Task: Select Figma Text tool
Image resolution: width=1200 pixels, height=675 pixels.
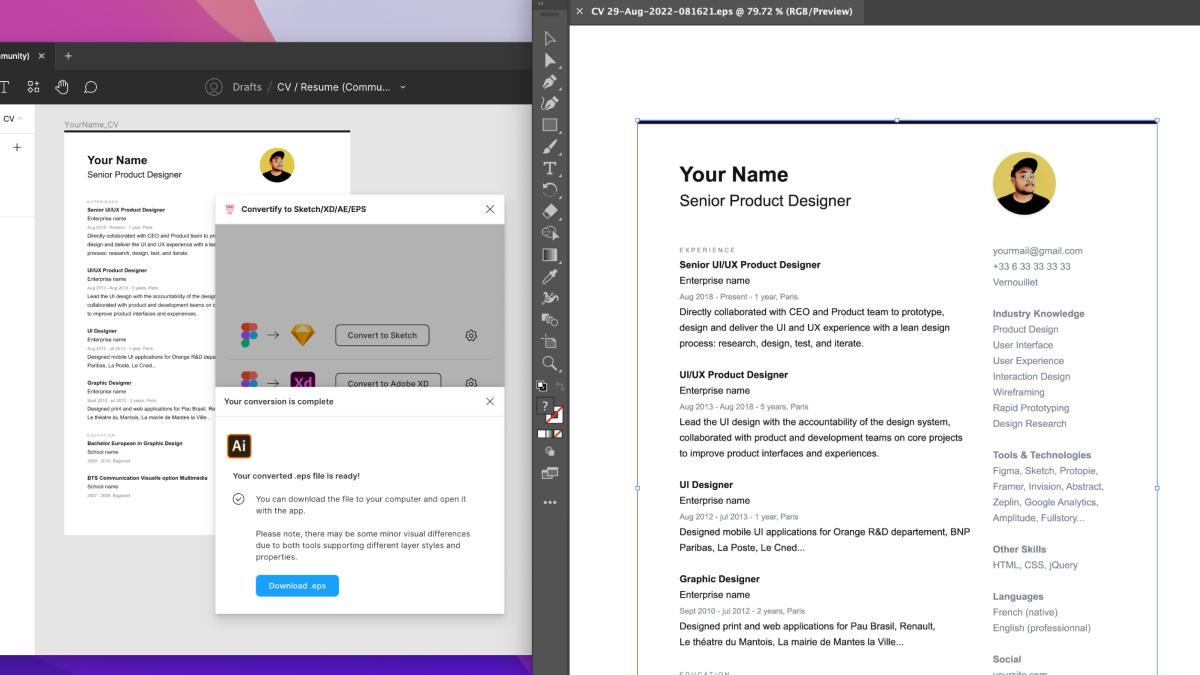Action: 4,87
